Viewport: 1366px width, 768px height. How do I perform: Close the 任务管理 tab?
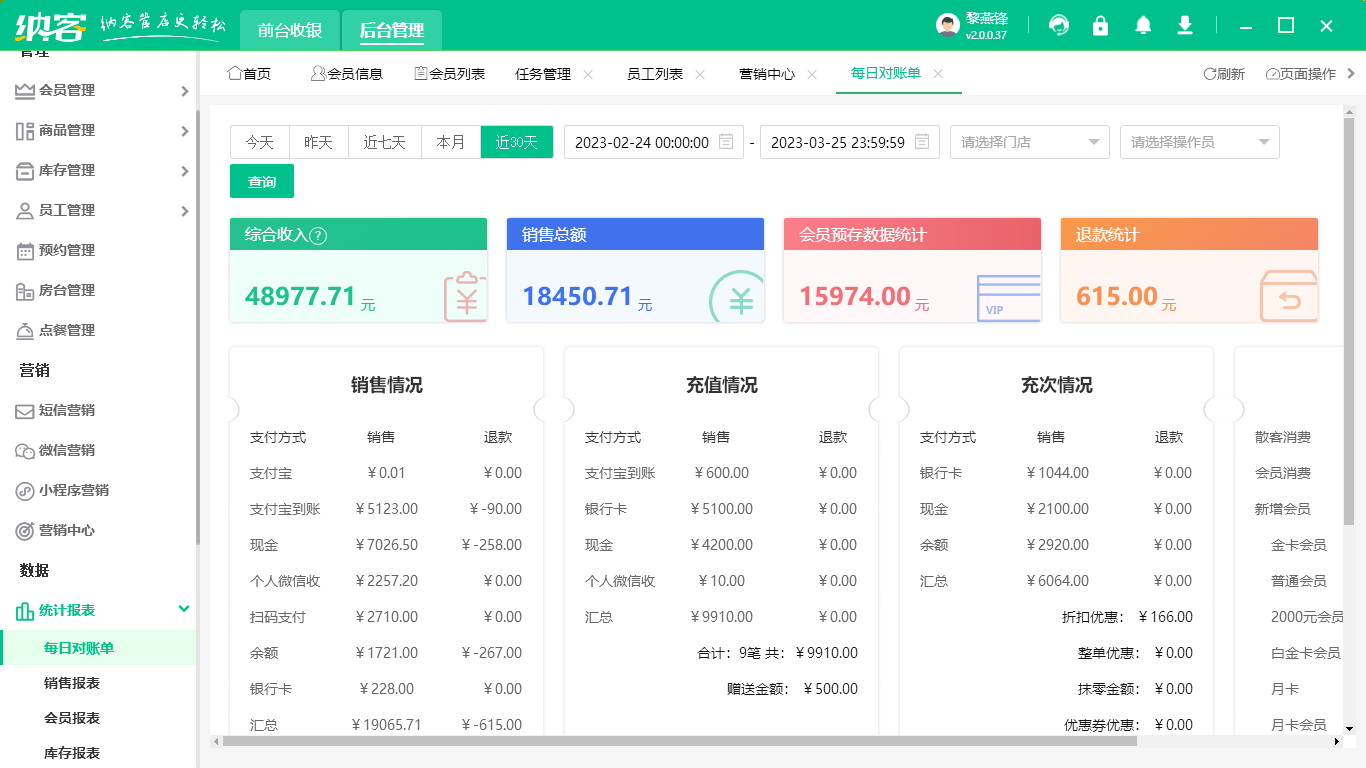click(588, 74)
